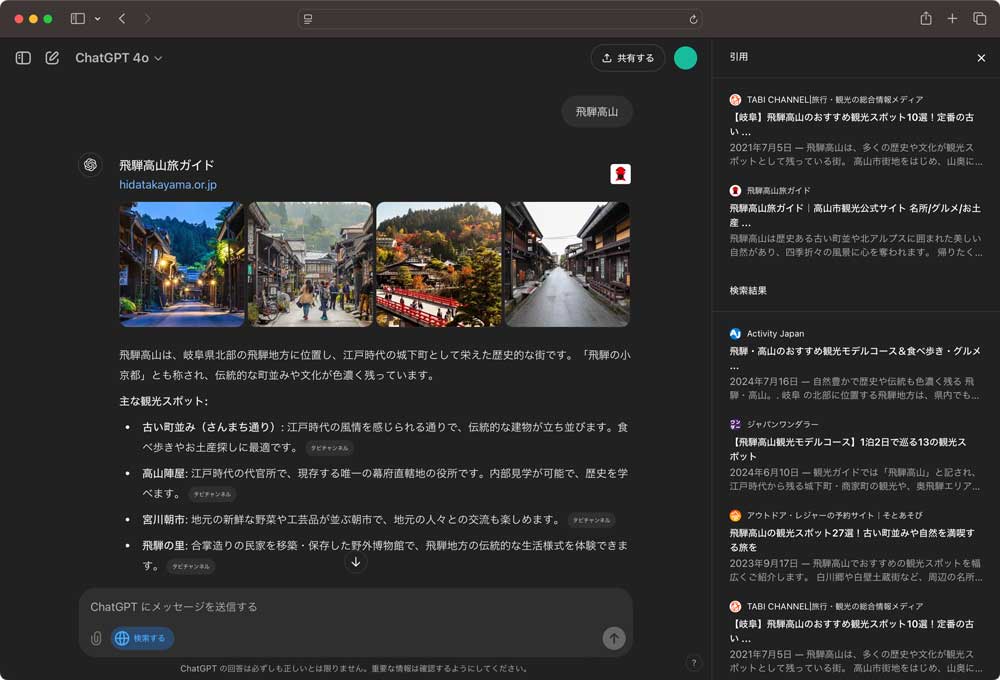The image size is (1000, 680).
Task: Open the ChatGPT 4o model dropdown
Action: [119, 58]
